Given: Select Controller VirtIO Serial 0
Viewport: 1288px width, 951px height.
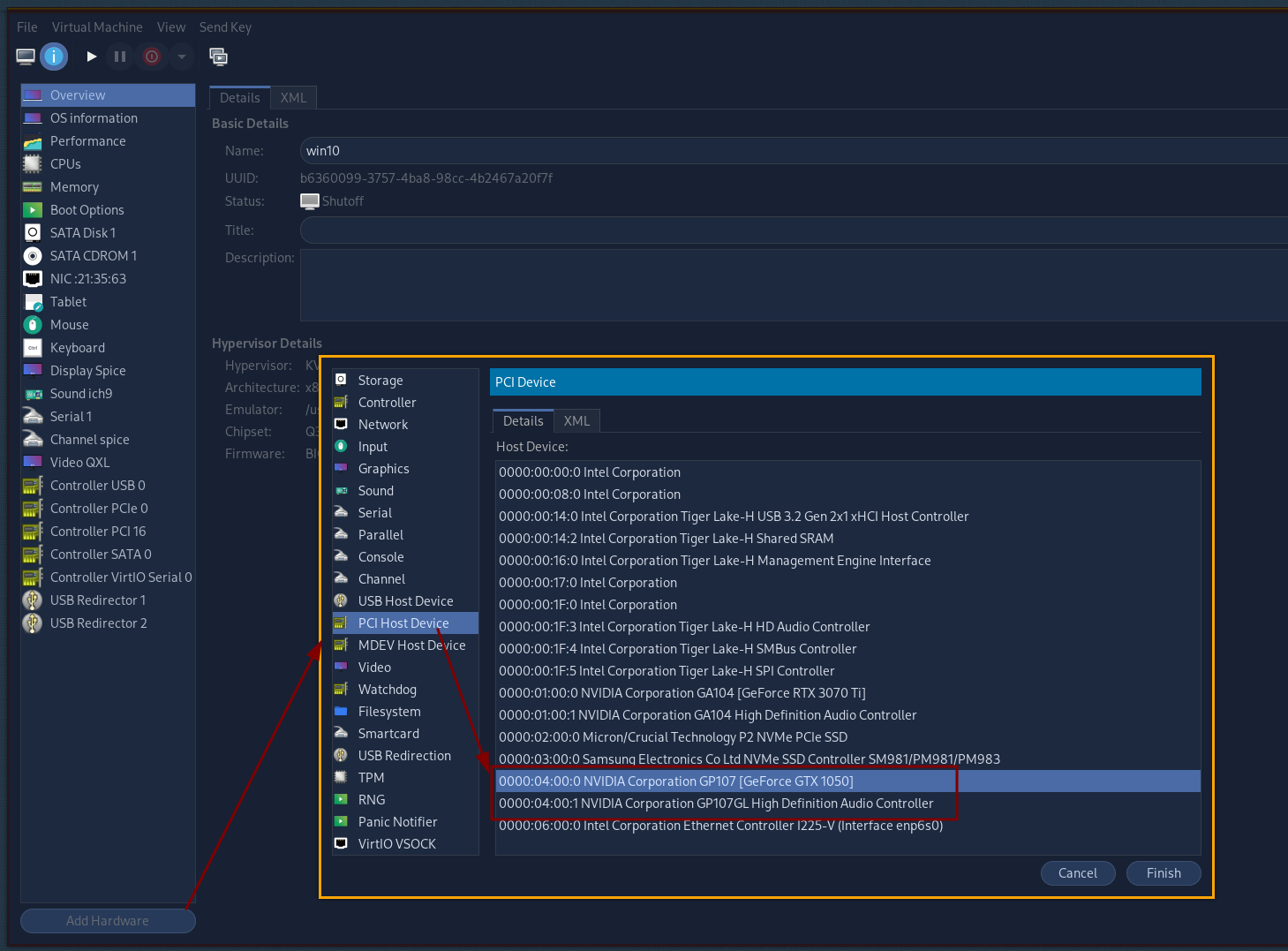Looking at the screenshot, I should click(x=108, y=577).
